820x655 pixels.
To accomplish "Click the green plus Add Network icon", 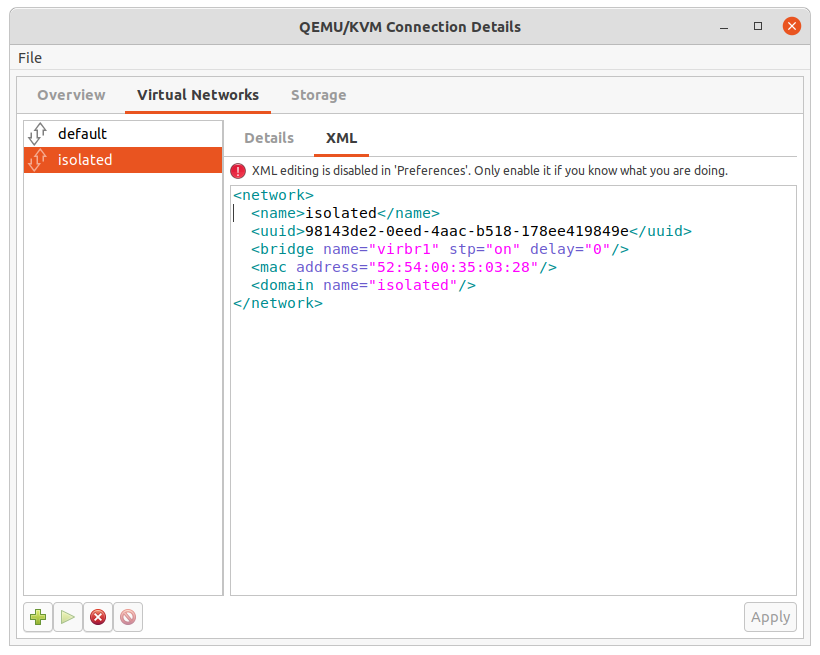I will tap(38, 617).
